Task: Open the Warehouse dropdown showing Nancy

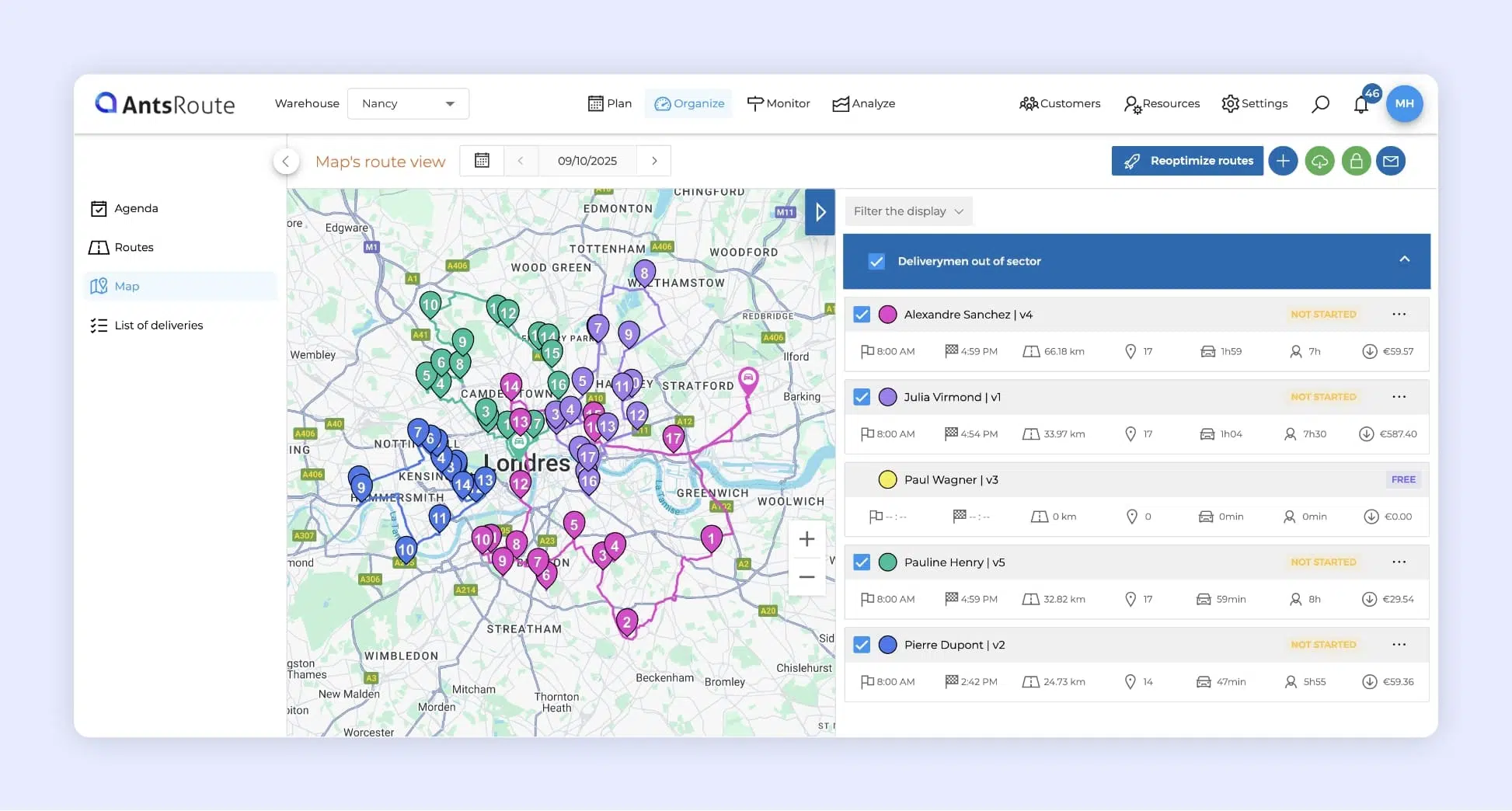Action: tap(408, 103)
